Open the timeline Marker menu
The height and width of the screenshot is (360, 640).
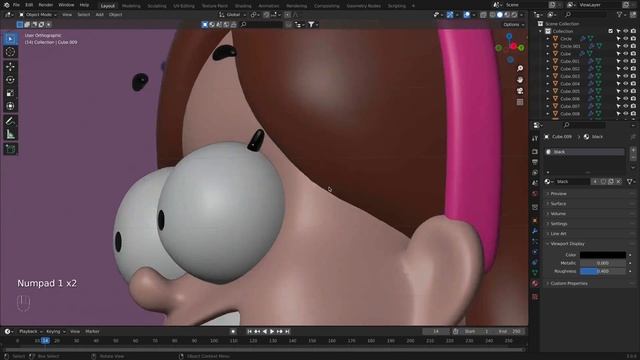[x=93, y=331]
